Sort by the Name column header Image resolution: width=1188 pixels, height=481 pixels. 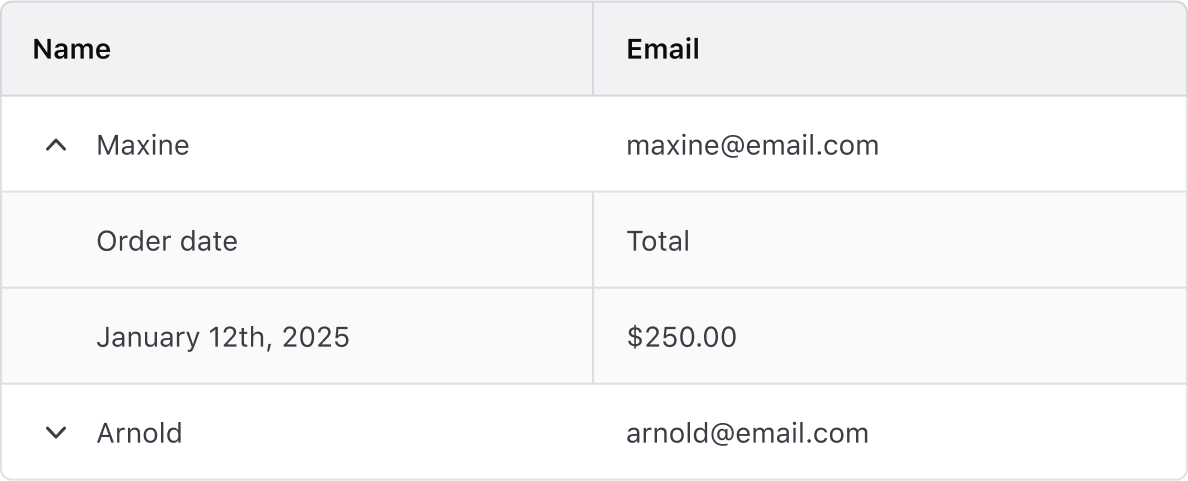[72, 49]
